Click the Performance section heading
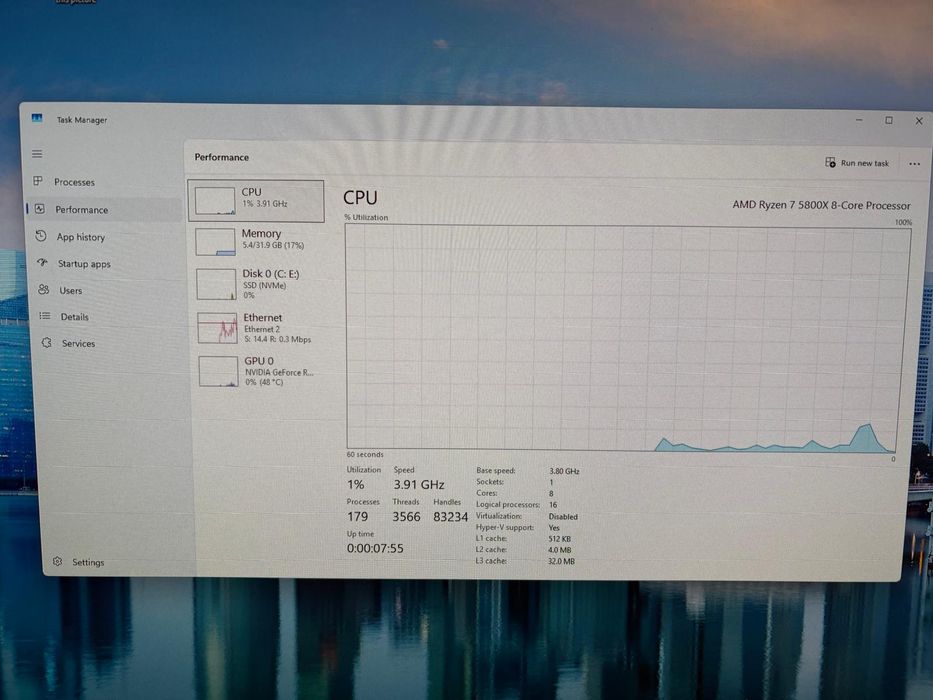The width and height of the screenshot is (933, 700). [x=221, y=157]
